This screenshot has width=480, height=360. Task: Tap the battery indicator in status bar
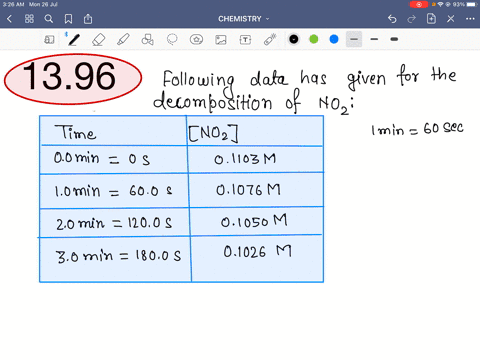coord(472,4)
